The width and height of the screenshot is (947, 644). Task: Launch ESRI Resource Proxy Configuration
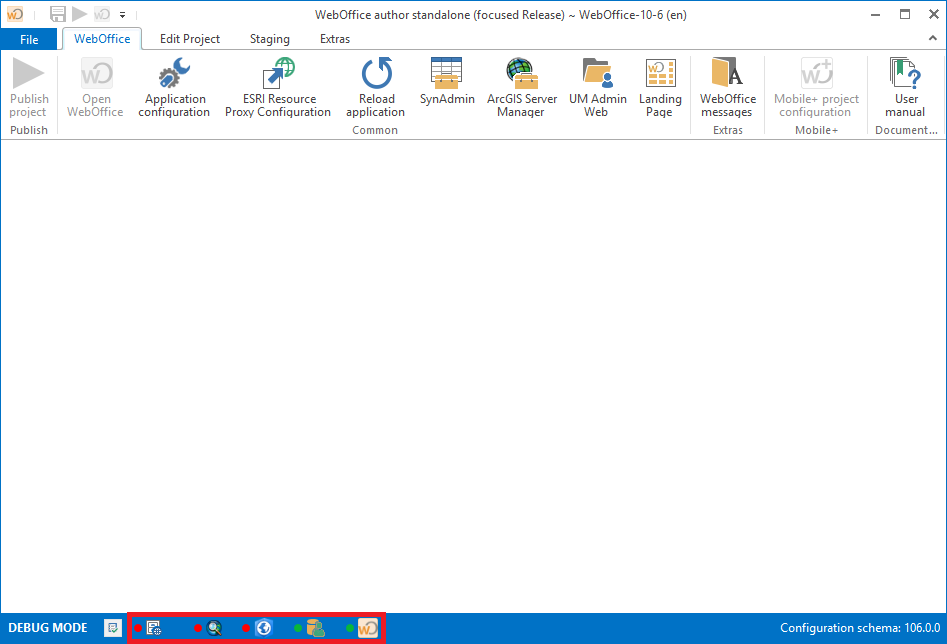[277, 88]
